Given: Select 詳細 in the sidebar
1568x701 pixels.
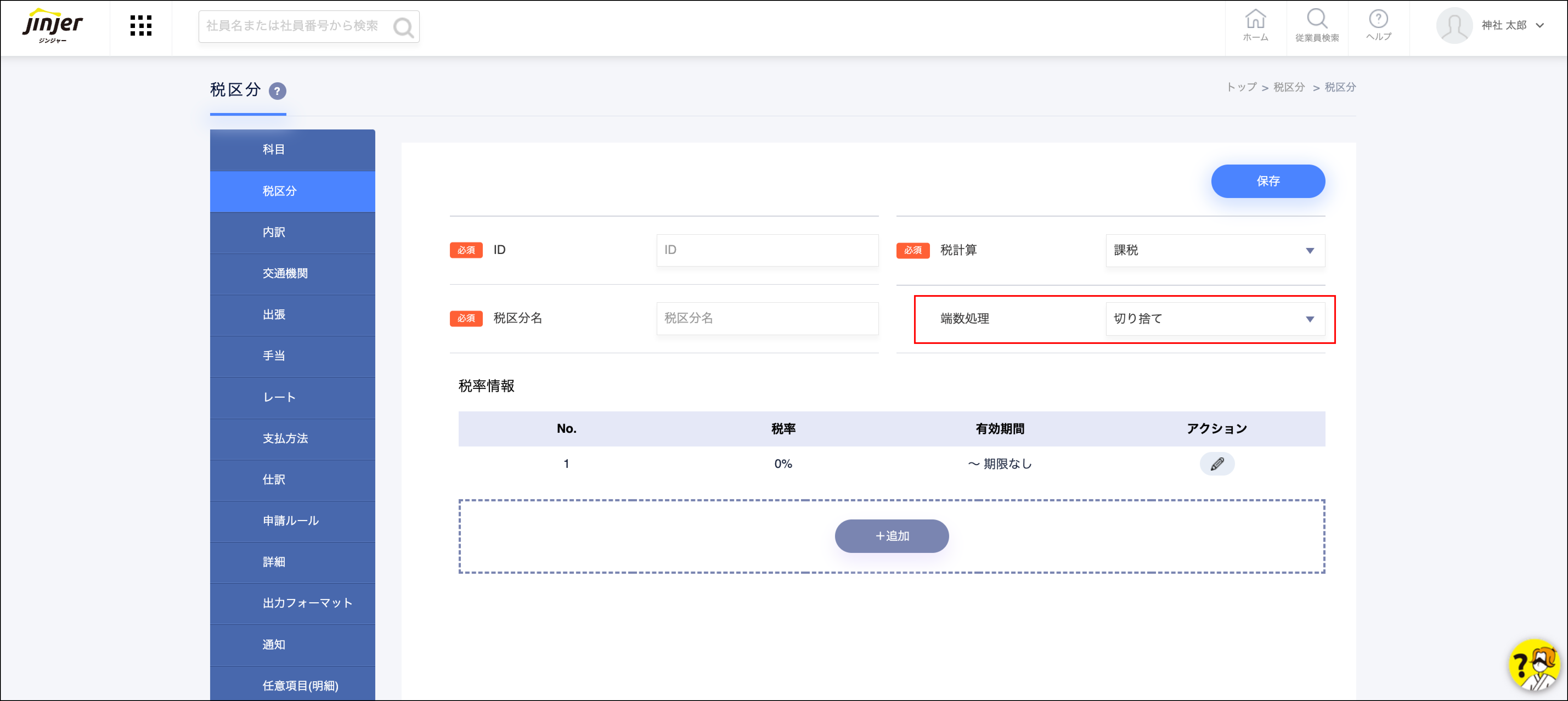Looking at the screenshot, I should (x=292, y=562).
